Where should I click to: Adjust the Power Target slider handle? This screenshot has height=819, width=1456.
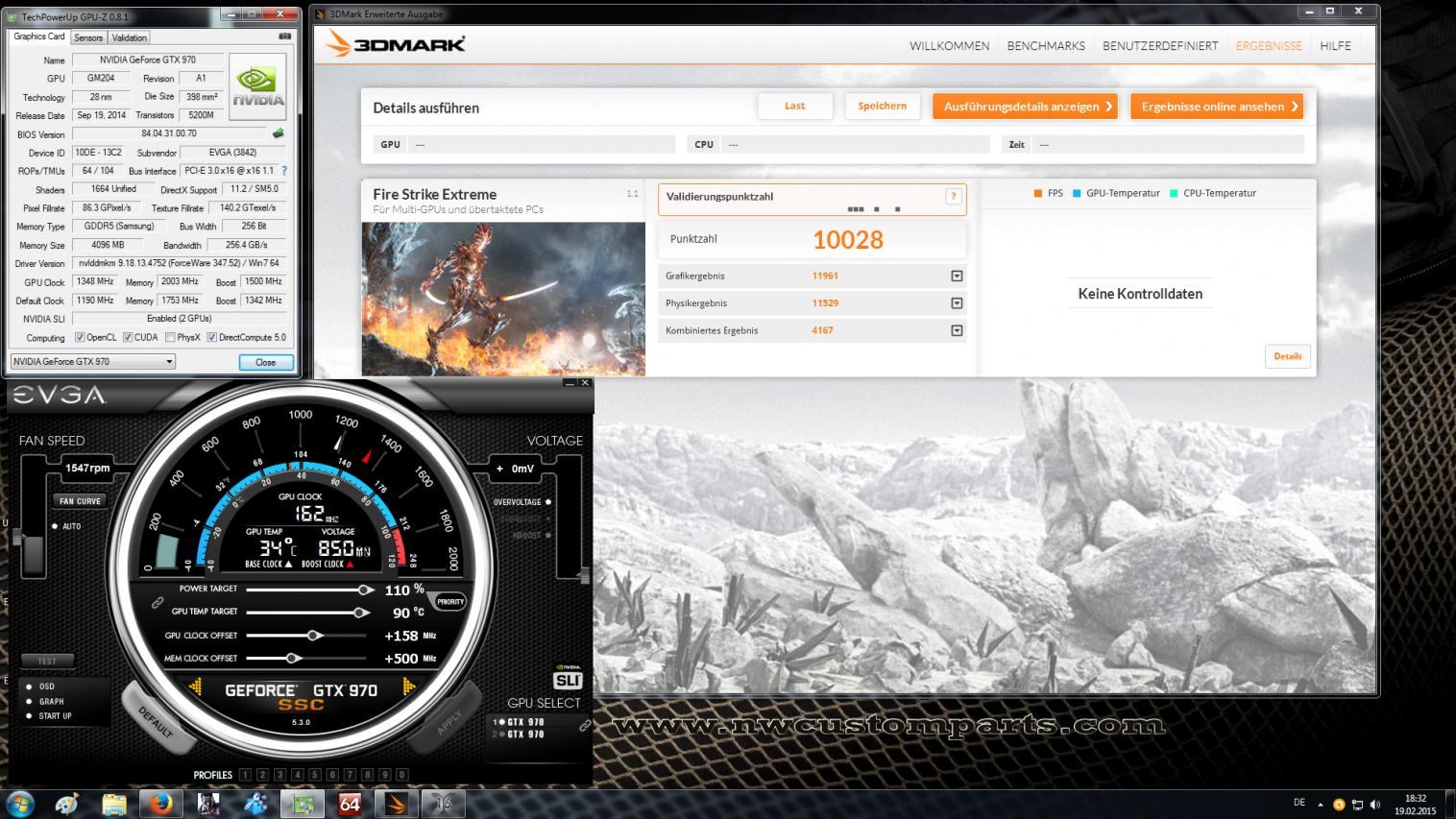(x=364, y=590)
